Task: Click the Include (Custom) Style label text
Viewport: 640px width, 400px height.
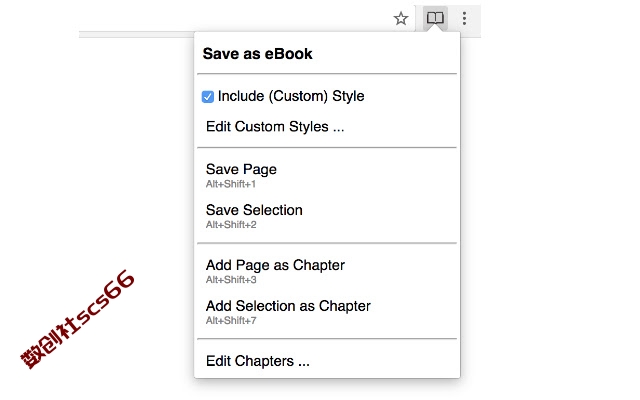Action: pyautogui.click(x=291, y=96)
